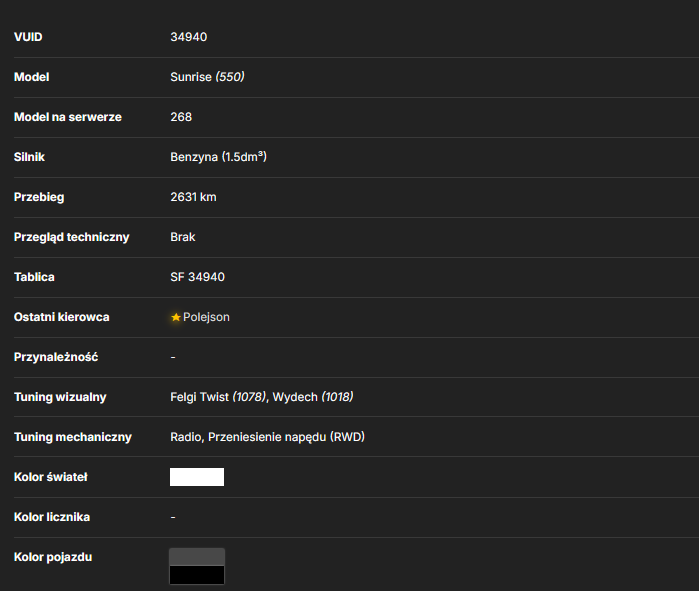Click the model name Sunrise (550)
Image resolution: width=699 pixels, height=591 pixels.
(x=207, y=77)
